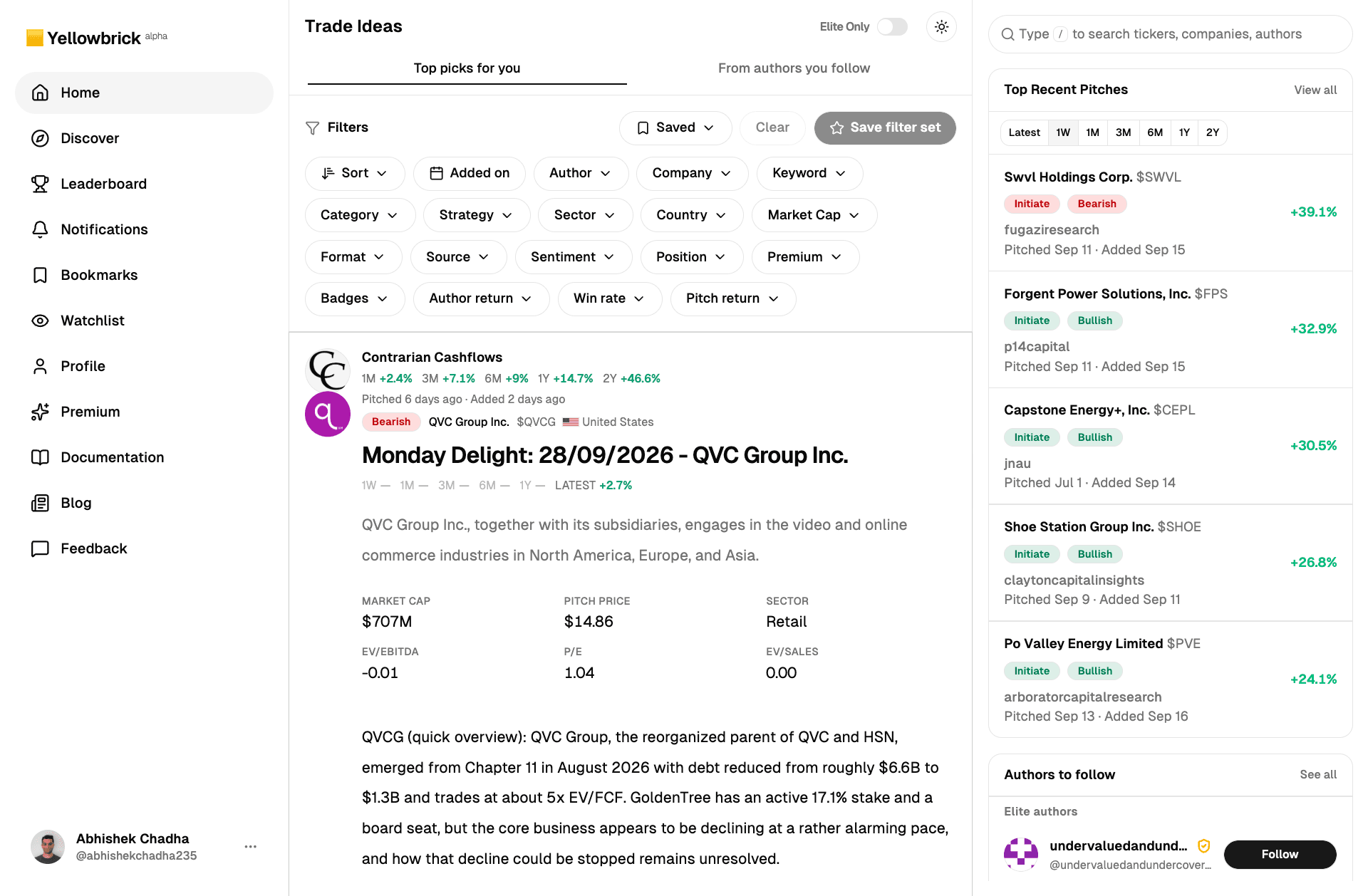Switch to Top picks for you tab
Viewport: 1368px width, 896px height.
click(x=467, y=68)
